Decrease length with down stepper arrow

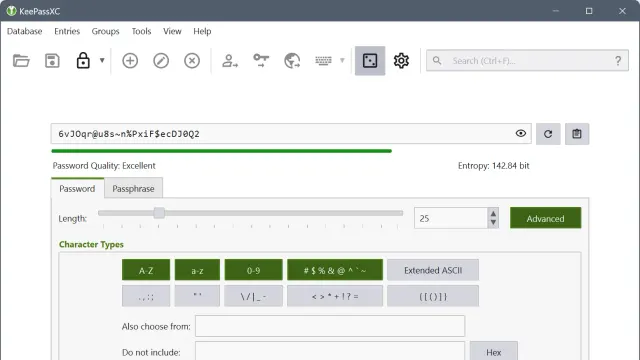493,223
